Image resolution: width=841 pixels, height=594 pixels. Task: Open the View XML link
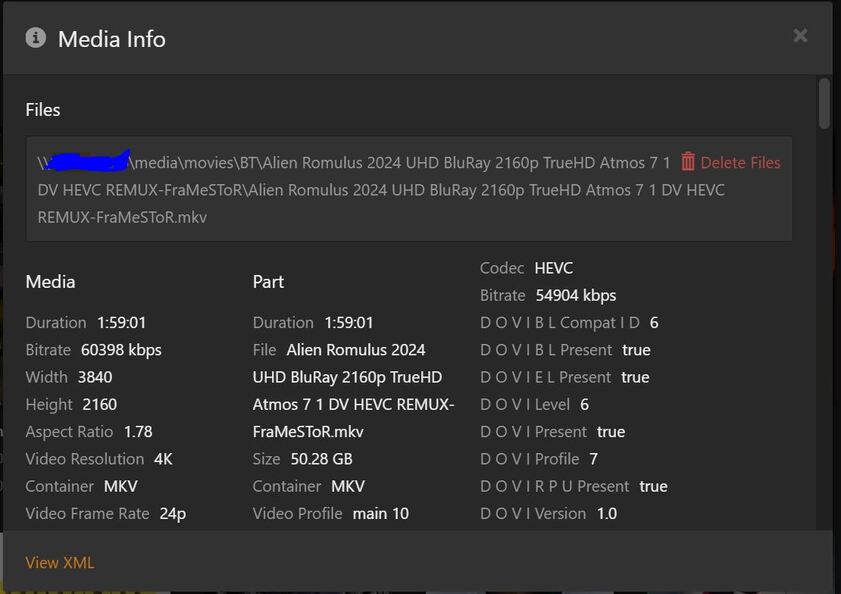pos(60,563)
